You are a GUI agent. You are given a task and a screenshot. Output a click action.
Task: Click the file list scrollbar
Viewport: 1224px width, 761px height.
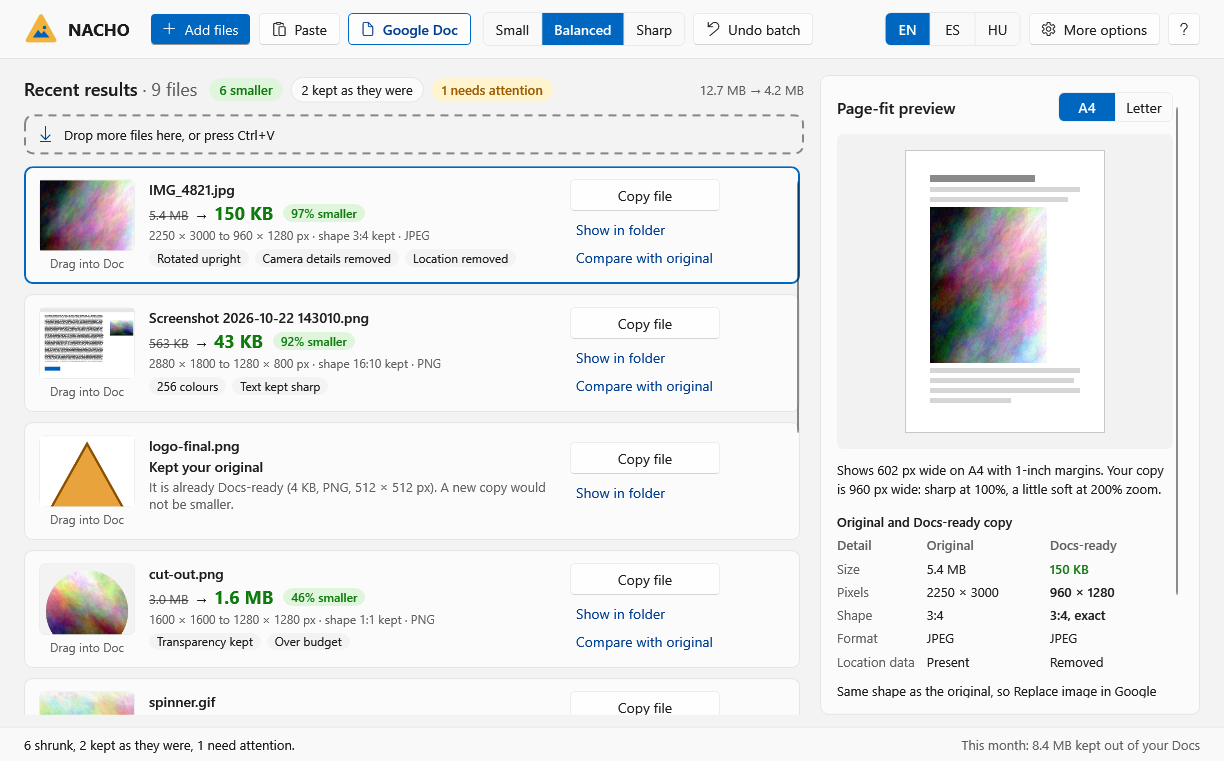[798, 305]
